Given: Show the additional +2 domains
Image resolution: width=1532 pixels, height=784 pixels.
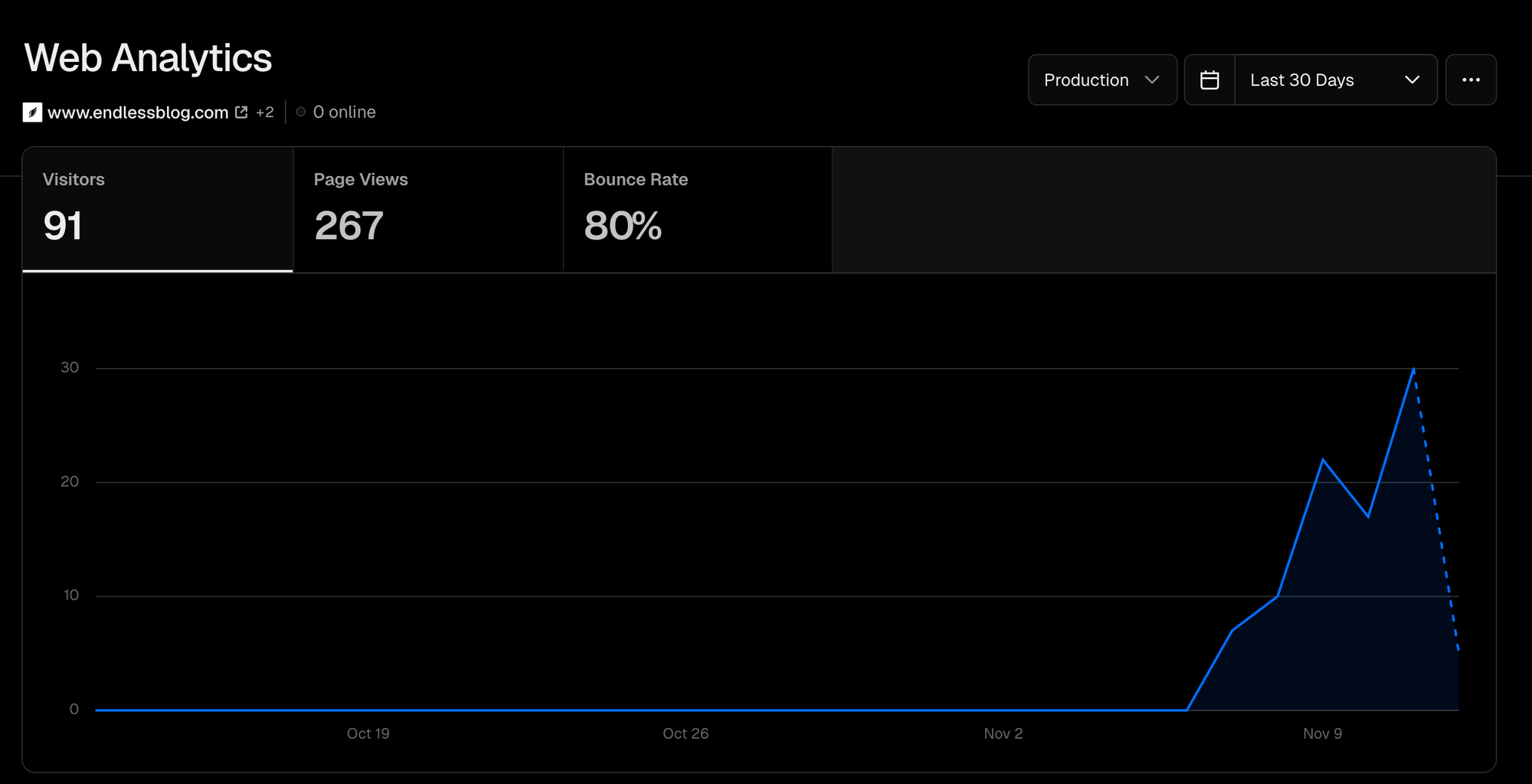Looking at the screenshot, I should (265, 113).
